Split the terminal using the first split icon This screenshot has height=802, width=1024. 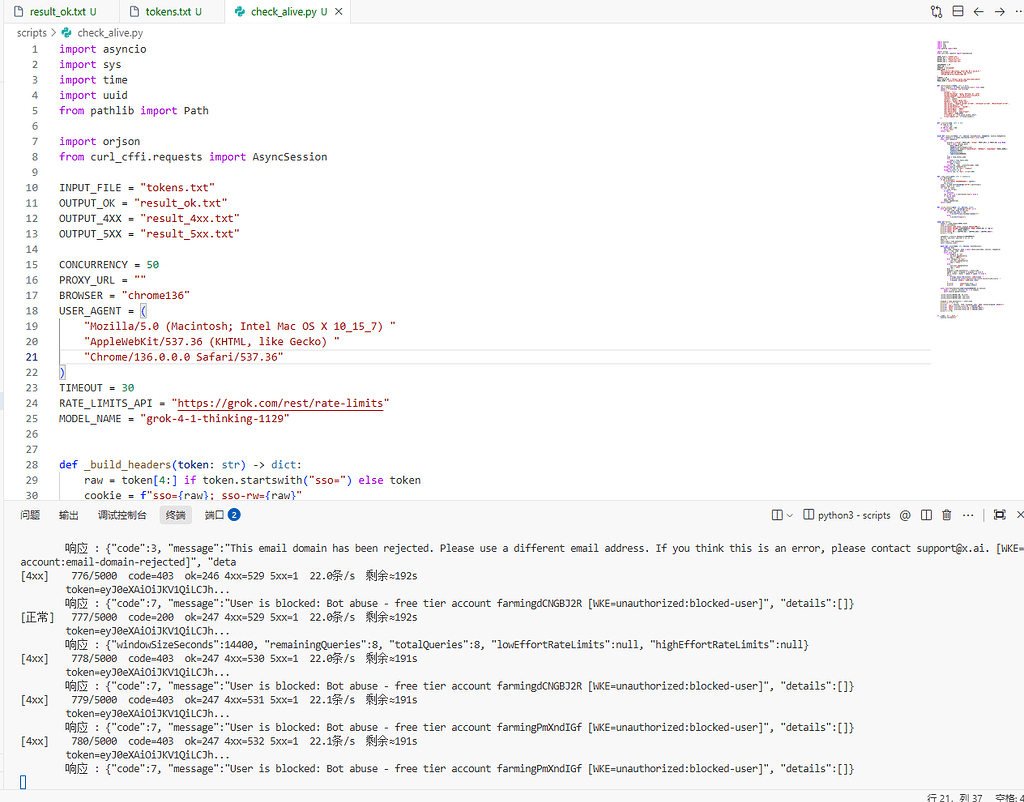(x=777, y=515)
